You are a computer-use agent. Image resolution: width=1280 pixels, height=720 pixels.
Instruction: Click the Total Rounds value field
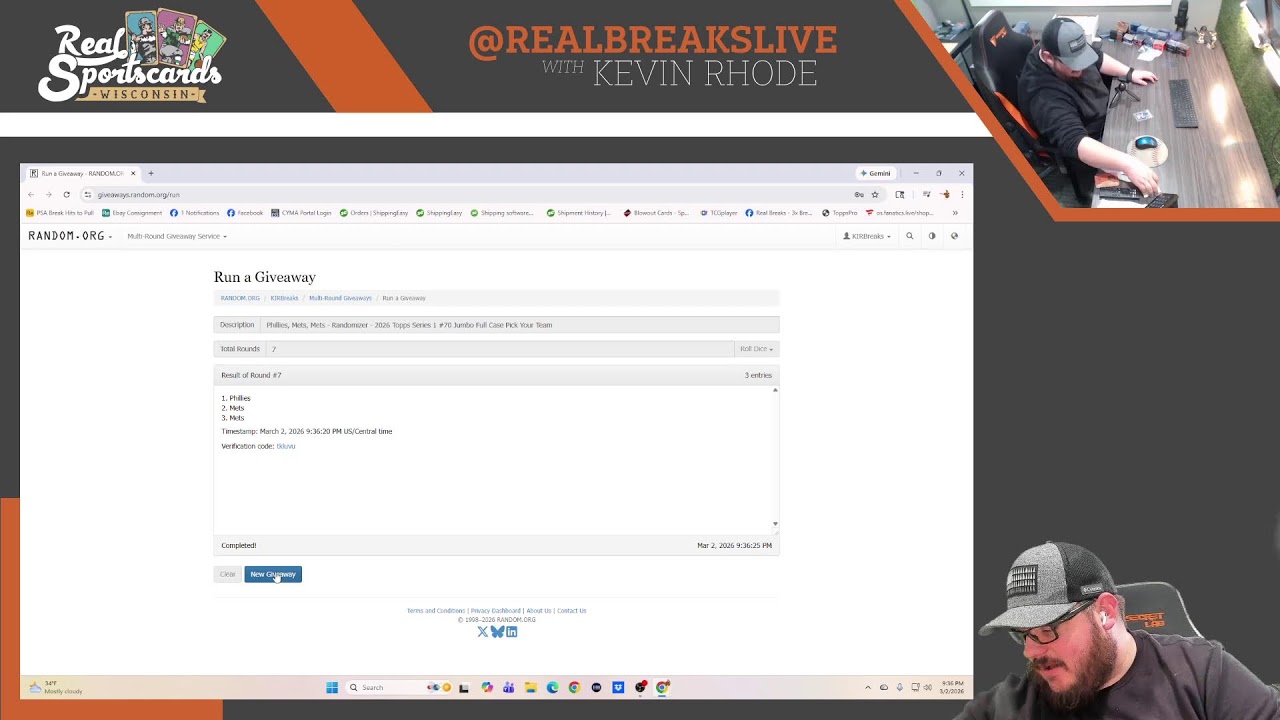[500, 349]
